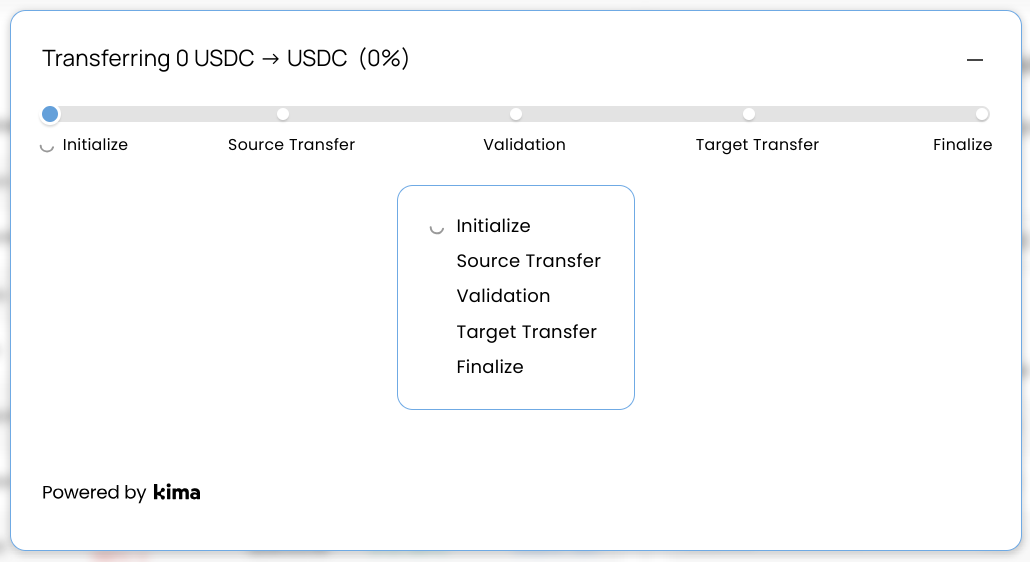Click Target Transfer in the steps list

coord(526,332)
